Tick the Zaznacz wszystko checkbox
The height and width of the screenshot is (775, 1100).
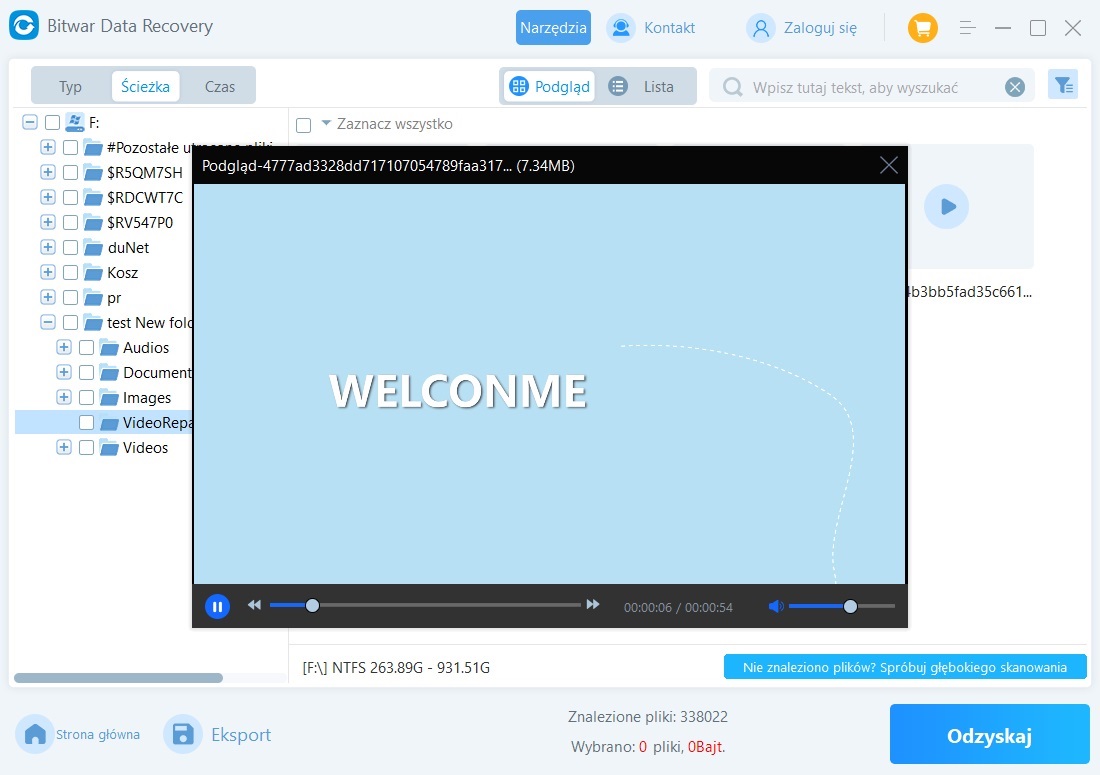click(304, 125)
